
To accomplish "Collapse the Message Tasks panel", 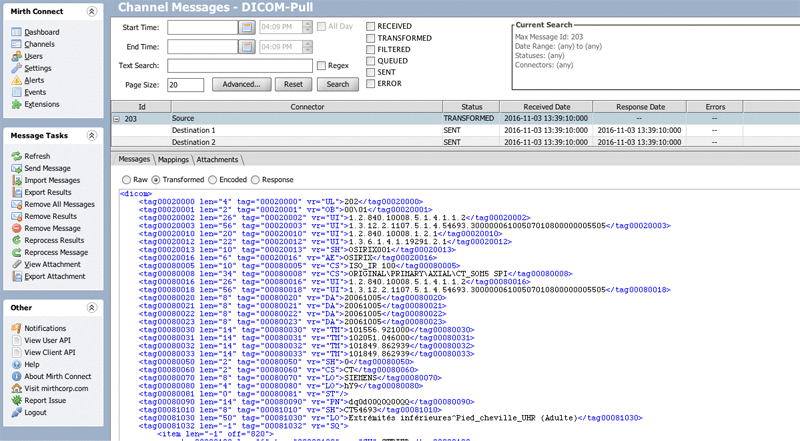I will (92, 135).
